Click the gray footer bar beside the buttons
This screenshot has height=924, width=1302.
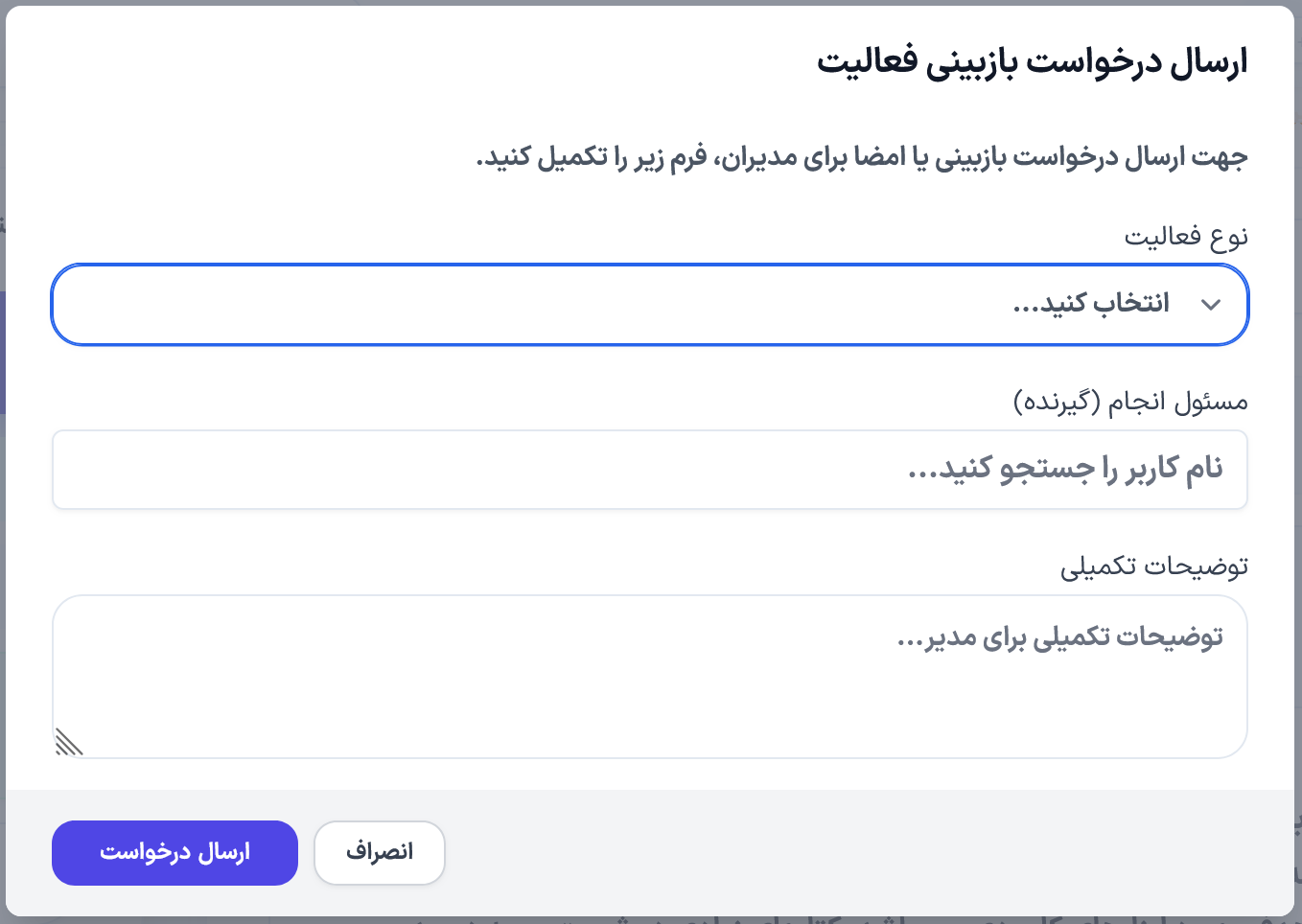point(863,851)
